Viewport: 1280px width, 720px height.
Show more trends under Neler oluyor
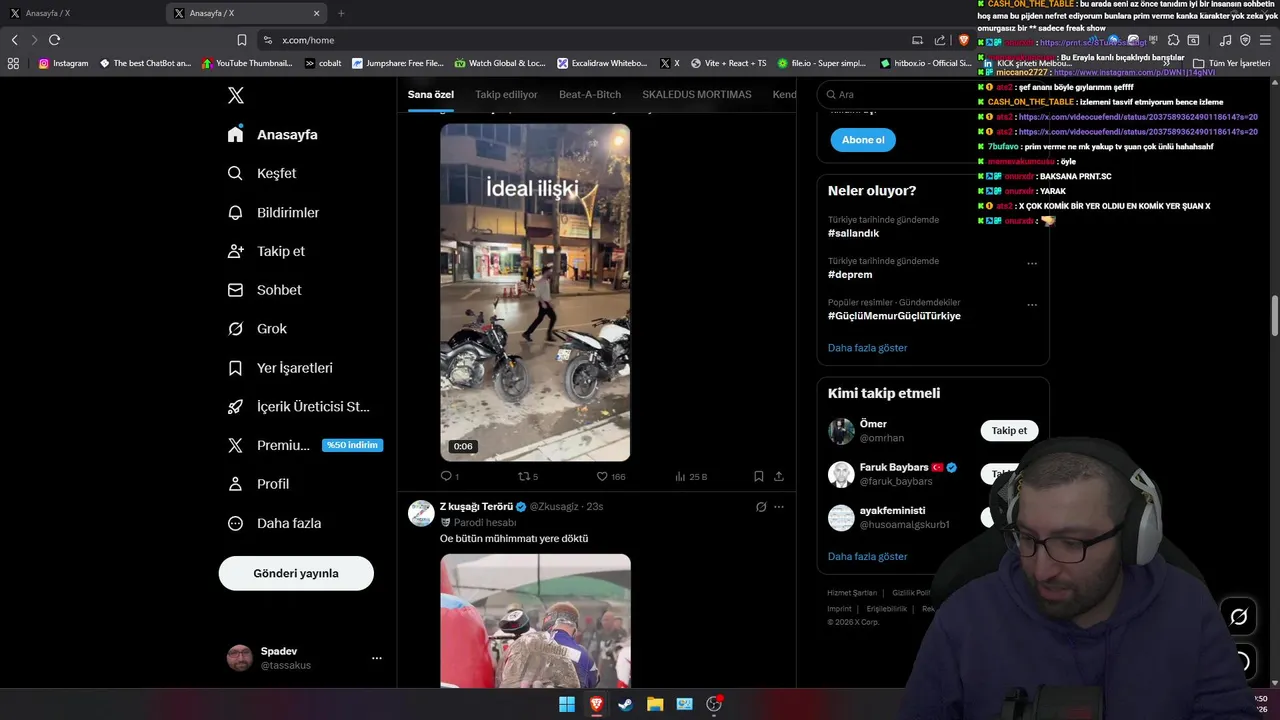pyautogui.click(x=867, y=348)
